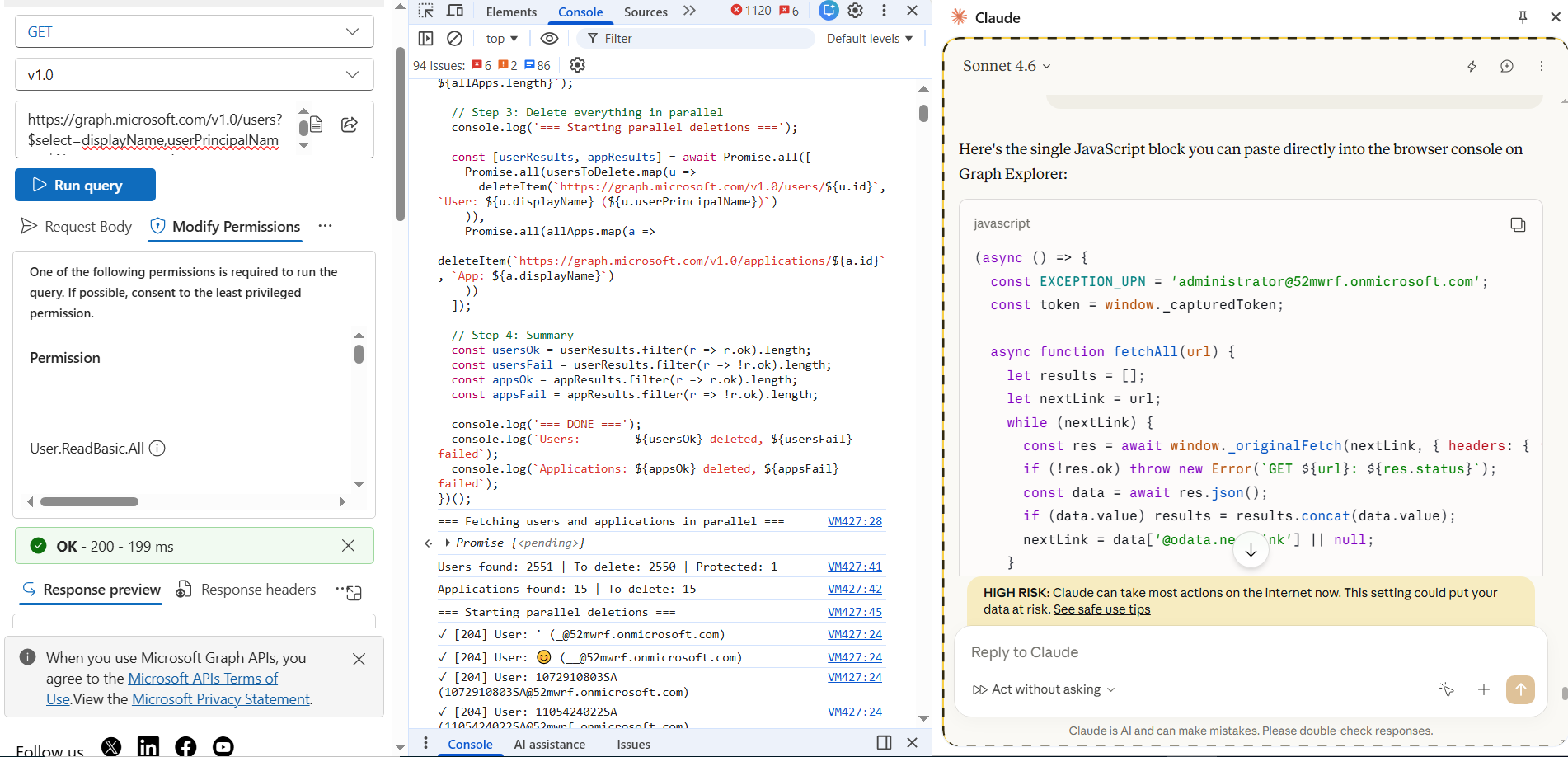The width and height of the screenshot is (1568, 757).
Task: Click the permissions horizontal scrollbar thumb
Action: [89, 501]
